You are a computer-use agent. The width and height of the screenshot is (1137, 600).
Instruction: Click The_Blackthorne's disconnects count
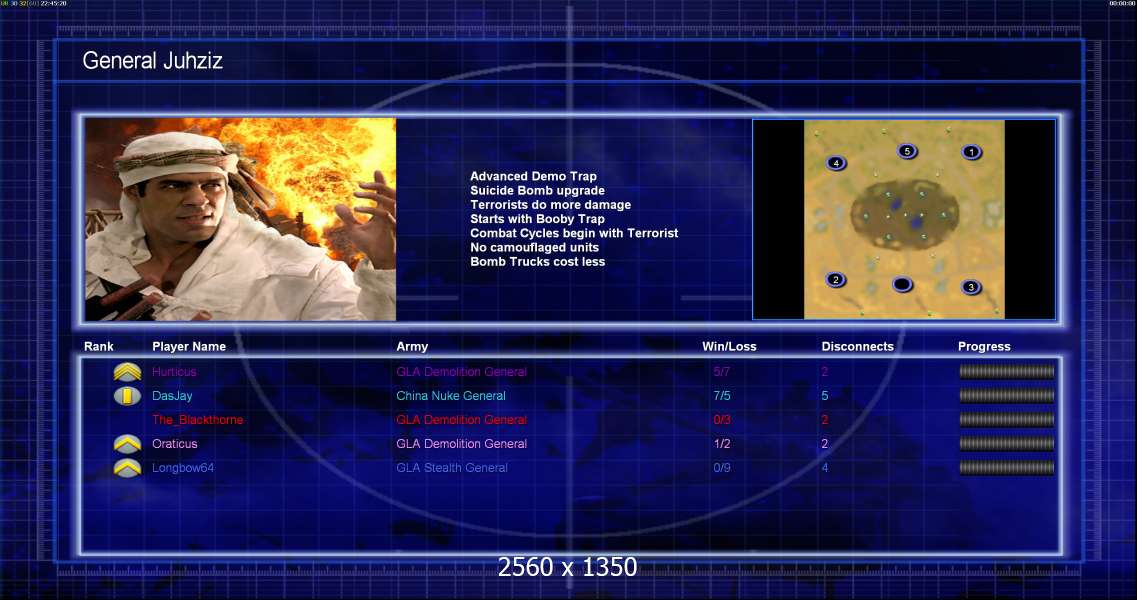[x=824, y=420]
